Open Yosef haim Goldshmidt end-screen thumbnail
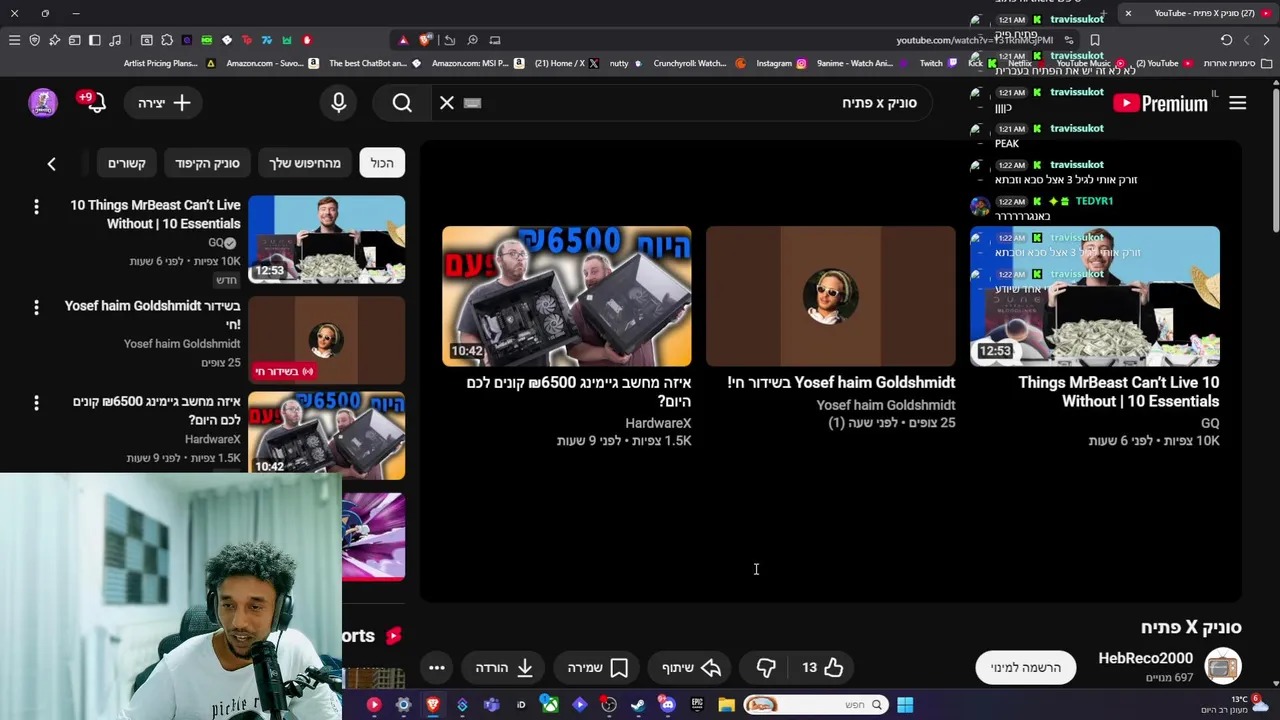 pyautogui.click(x=830, y=296)
